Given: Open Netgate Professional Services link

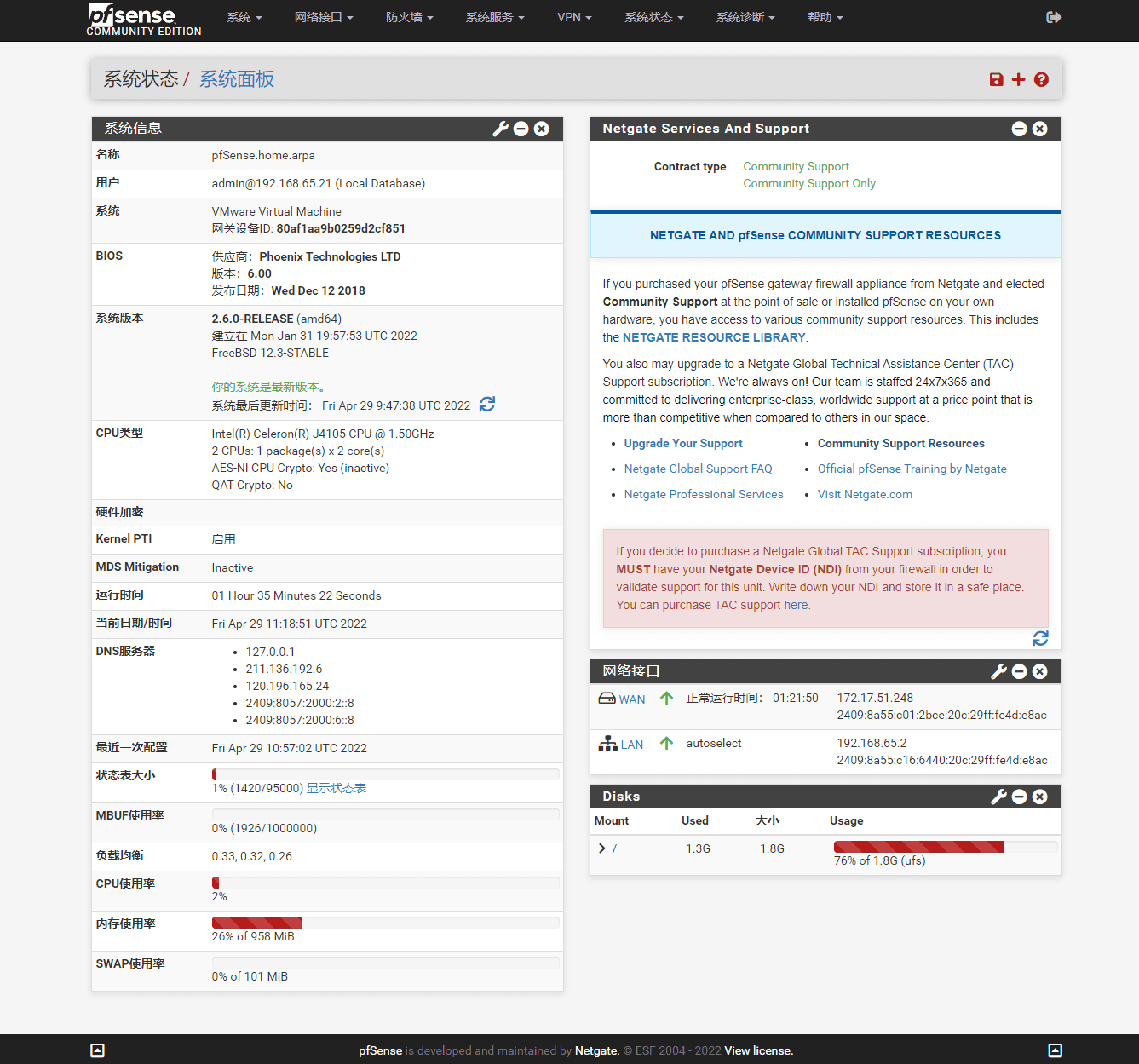Looking at the screenshot, I should (x=704, y=494).
